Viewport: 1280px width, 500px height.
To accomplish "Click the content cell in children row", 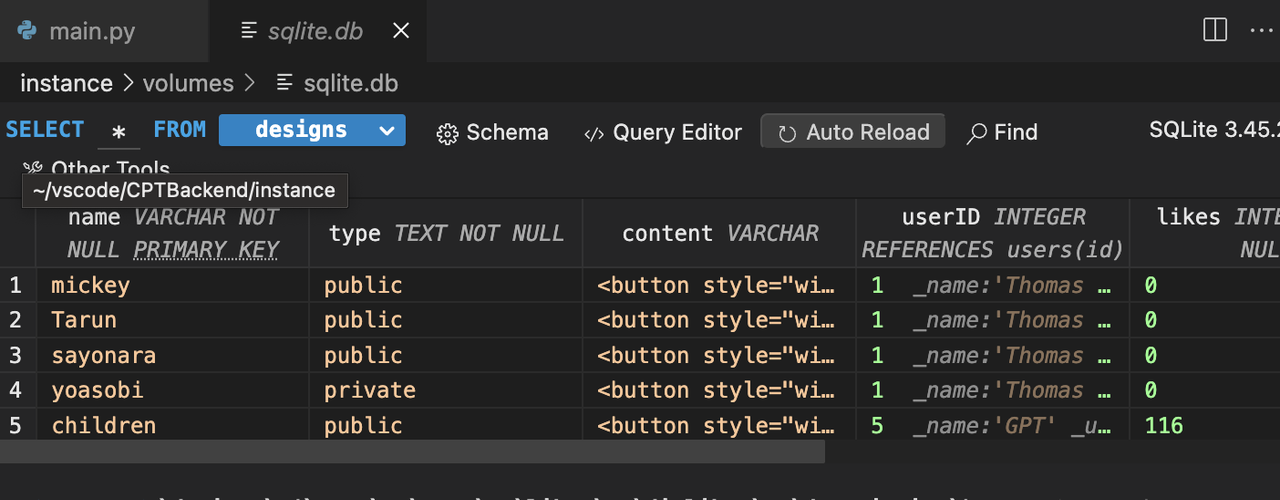I will (x=720, y=425).
